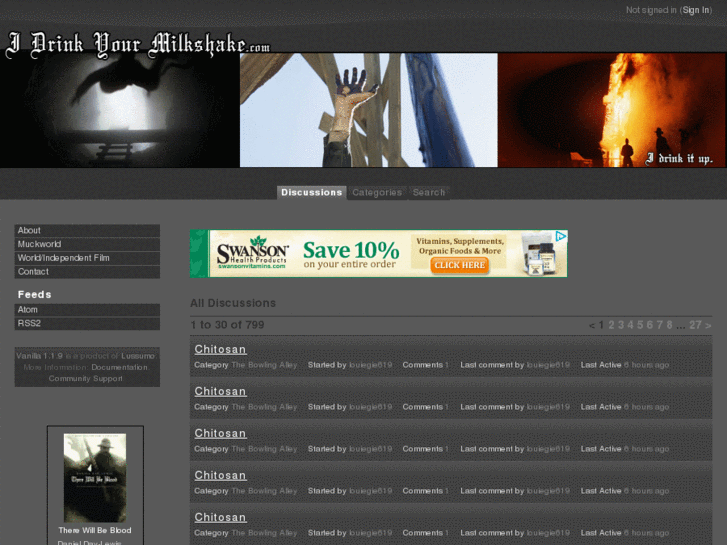Screen dimensions: 727x545
Task: Go to page 6 of discussions
Action: coord(650,325)
